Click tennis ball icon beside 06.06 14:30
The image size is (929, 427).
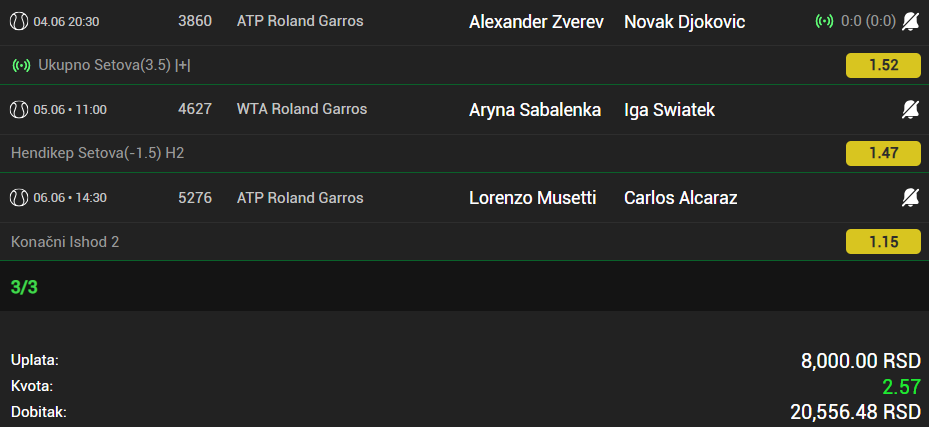pyautogui.click(x=19, y=198)
